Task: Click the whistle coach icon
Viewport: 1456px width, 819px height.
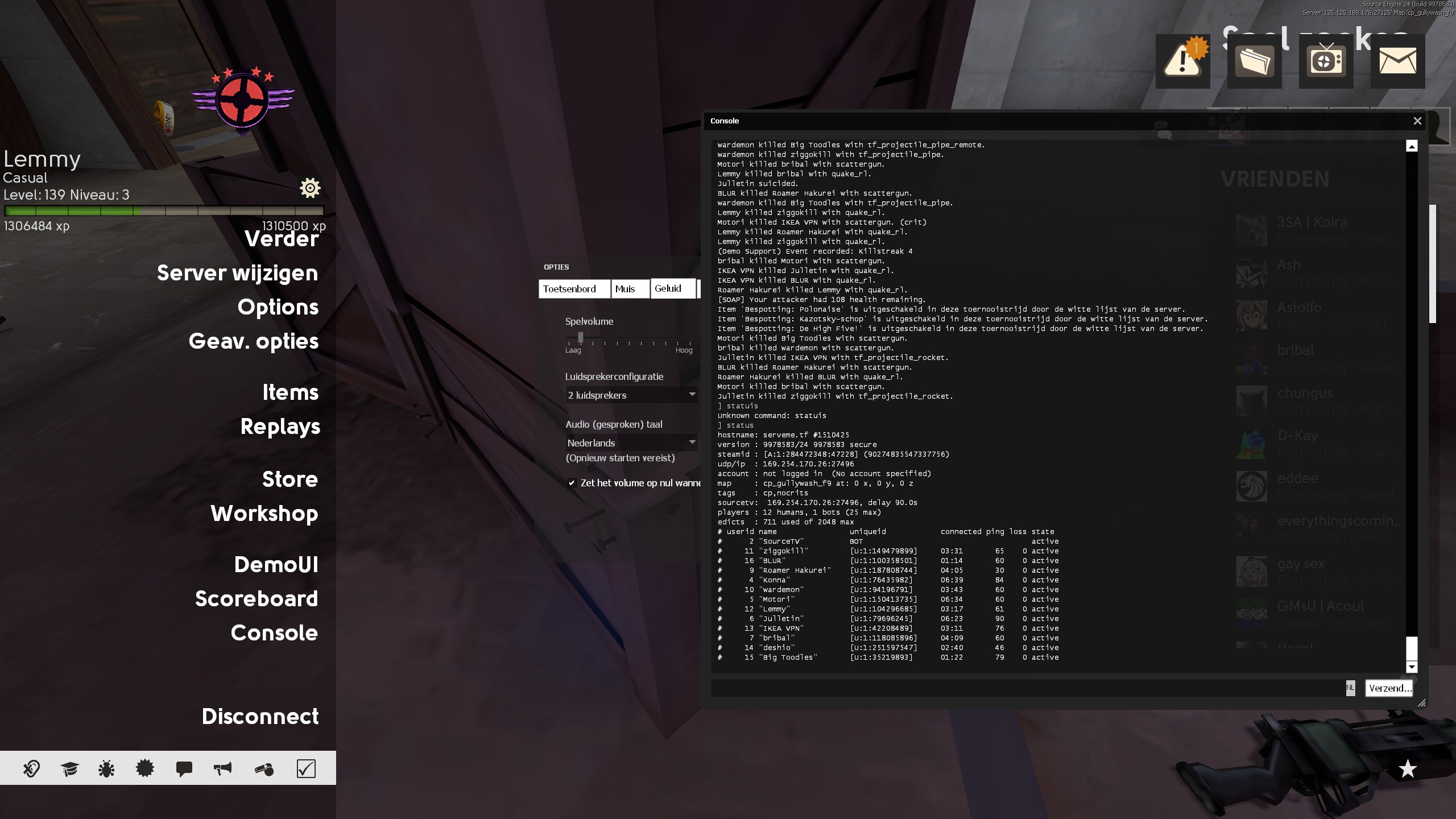Action: pos(264,769)
